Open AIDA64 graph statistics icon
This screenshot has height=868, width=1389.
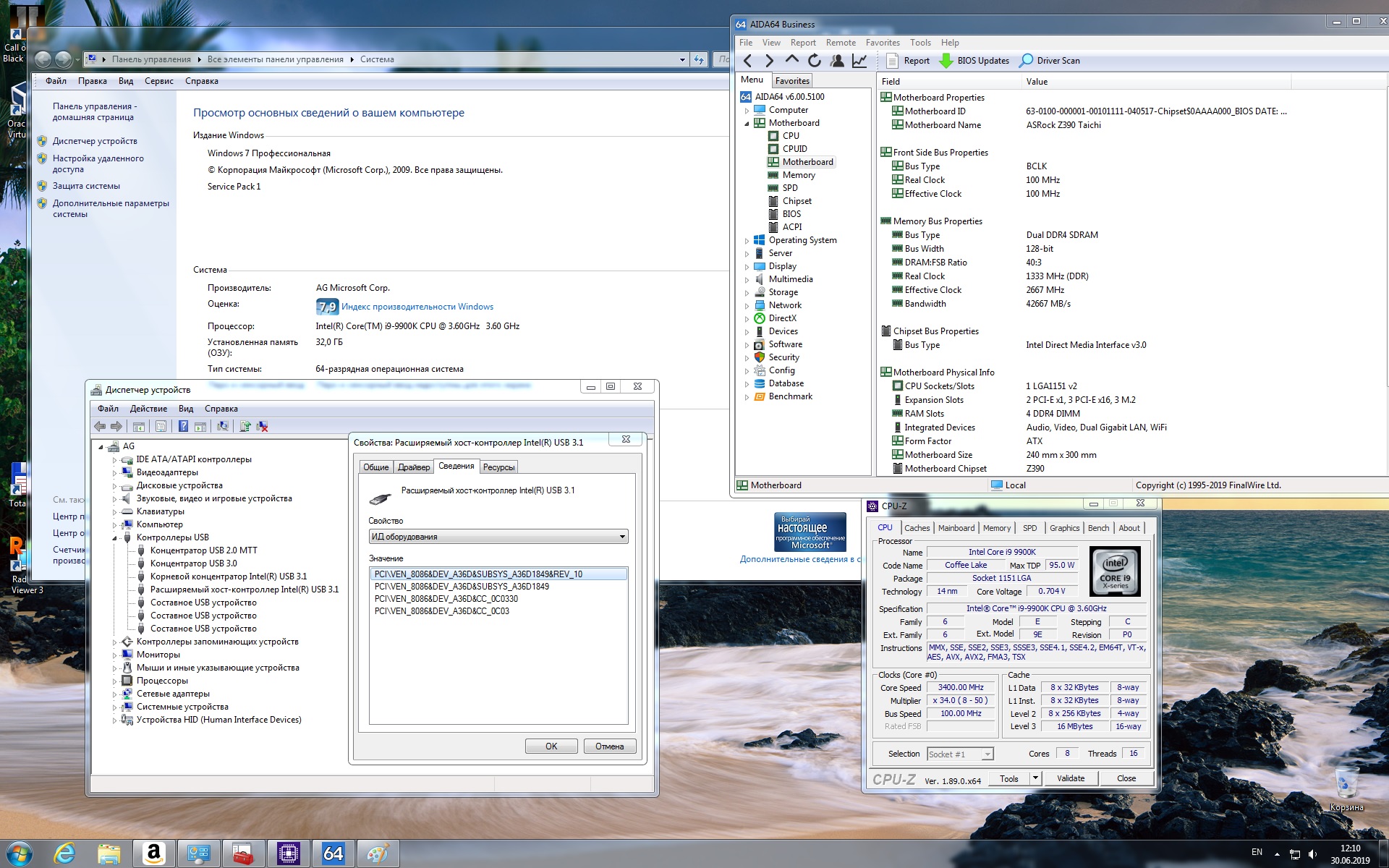[x=859, y=61]
